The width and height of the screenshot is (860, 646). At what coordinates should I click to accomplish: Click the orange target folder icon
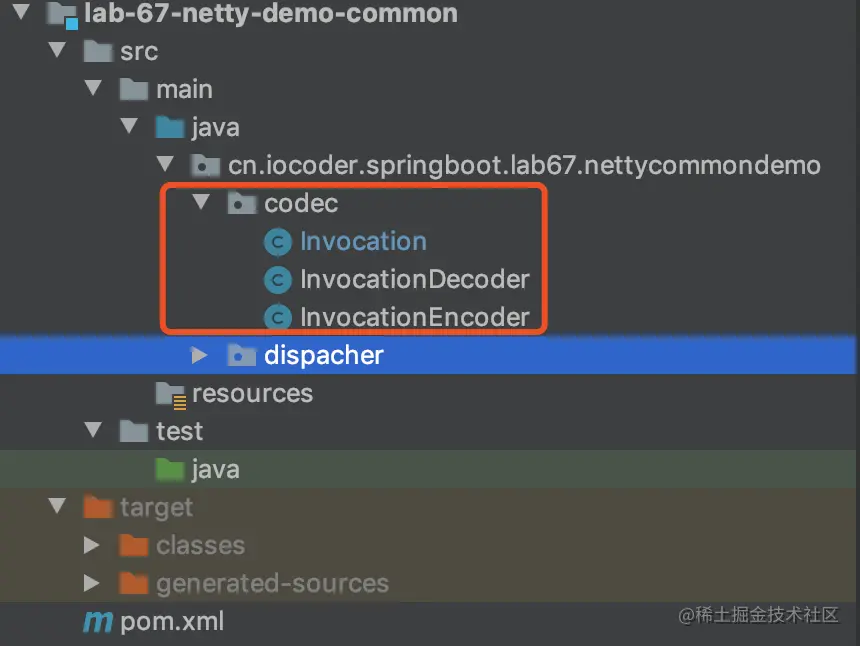[98, 507]
